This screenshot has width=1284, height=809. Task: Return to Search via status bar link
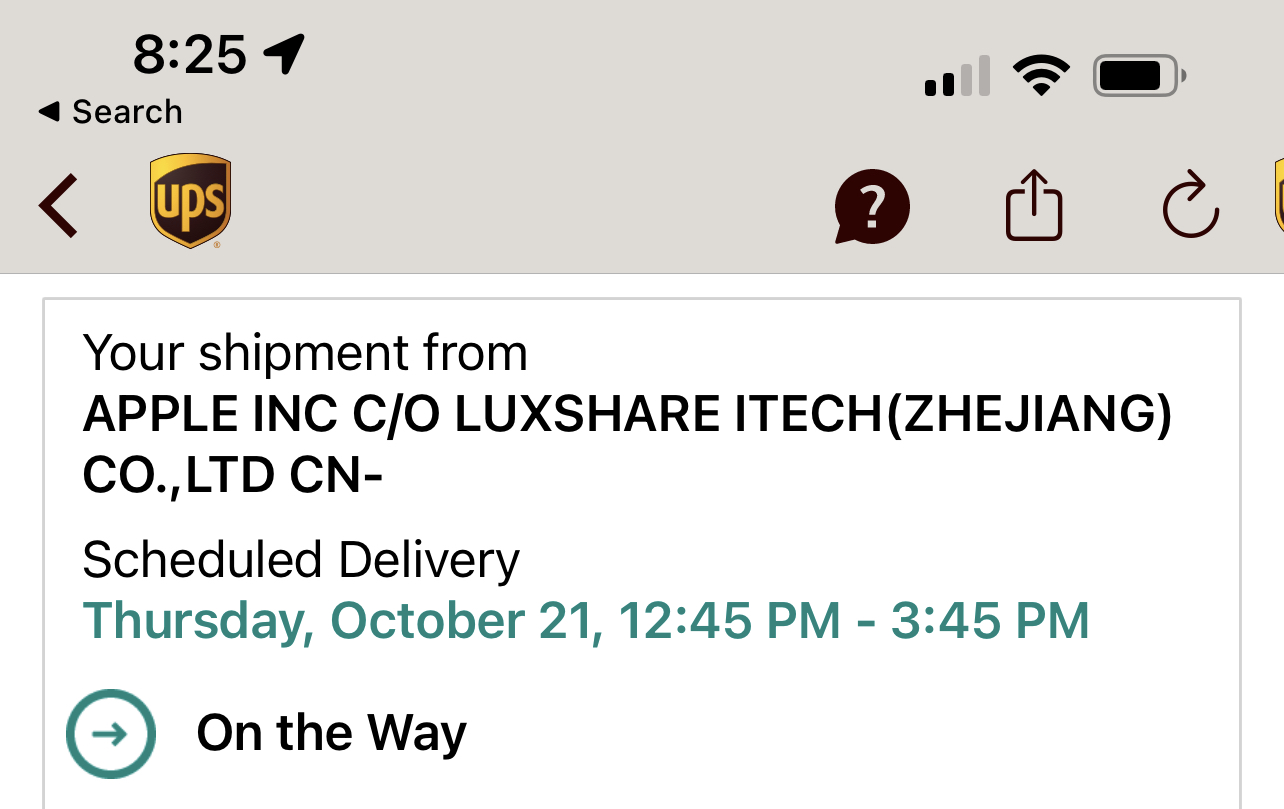110,112
